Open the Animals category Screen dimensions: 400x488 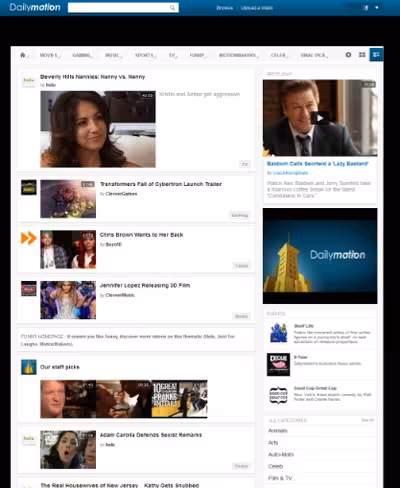tap(278, 431)
